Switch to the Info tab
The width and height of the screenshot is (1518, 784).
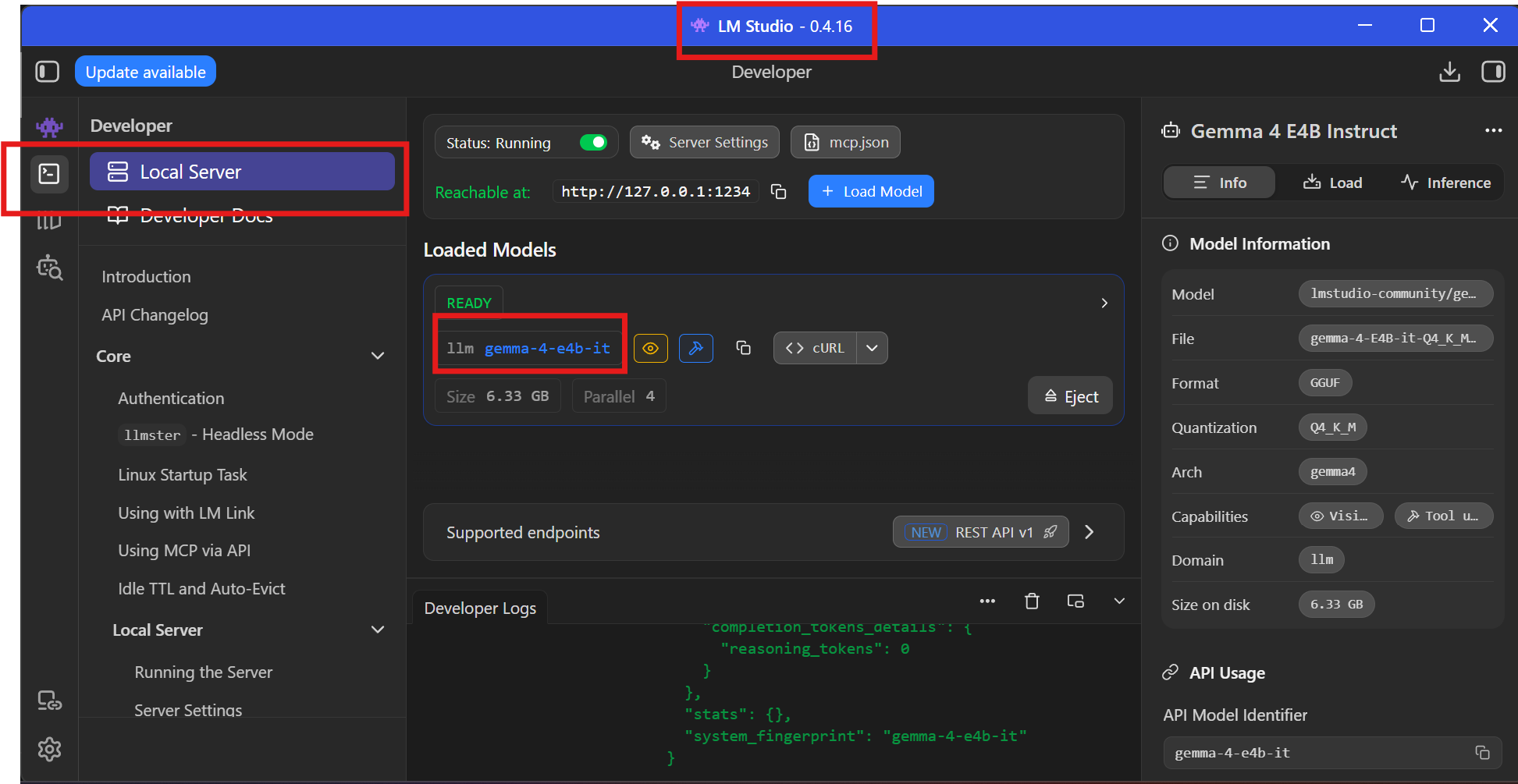pyautogui.click(x=1220, y=183)
